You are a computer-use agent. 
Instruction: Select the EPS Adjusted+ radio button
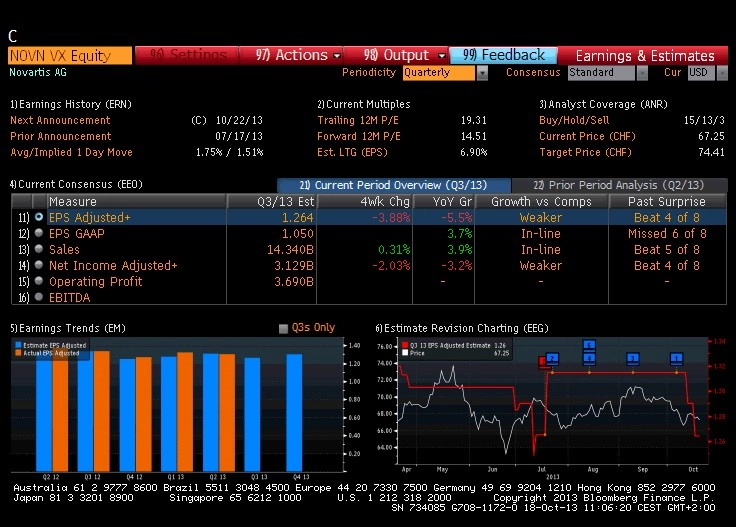pos(39,217)
